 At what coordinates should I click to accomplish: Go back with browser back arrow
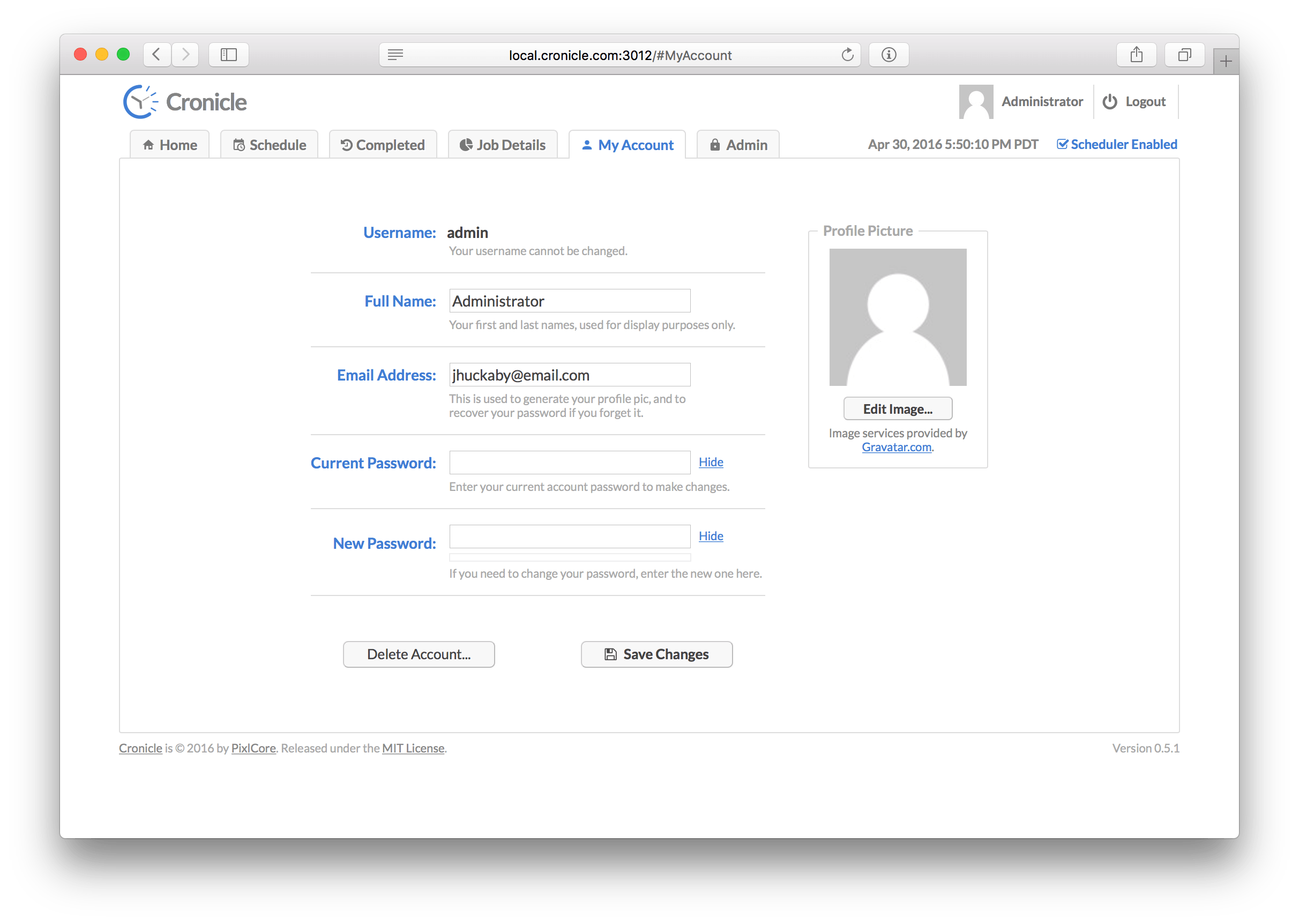(157, 55)
